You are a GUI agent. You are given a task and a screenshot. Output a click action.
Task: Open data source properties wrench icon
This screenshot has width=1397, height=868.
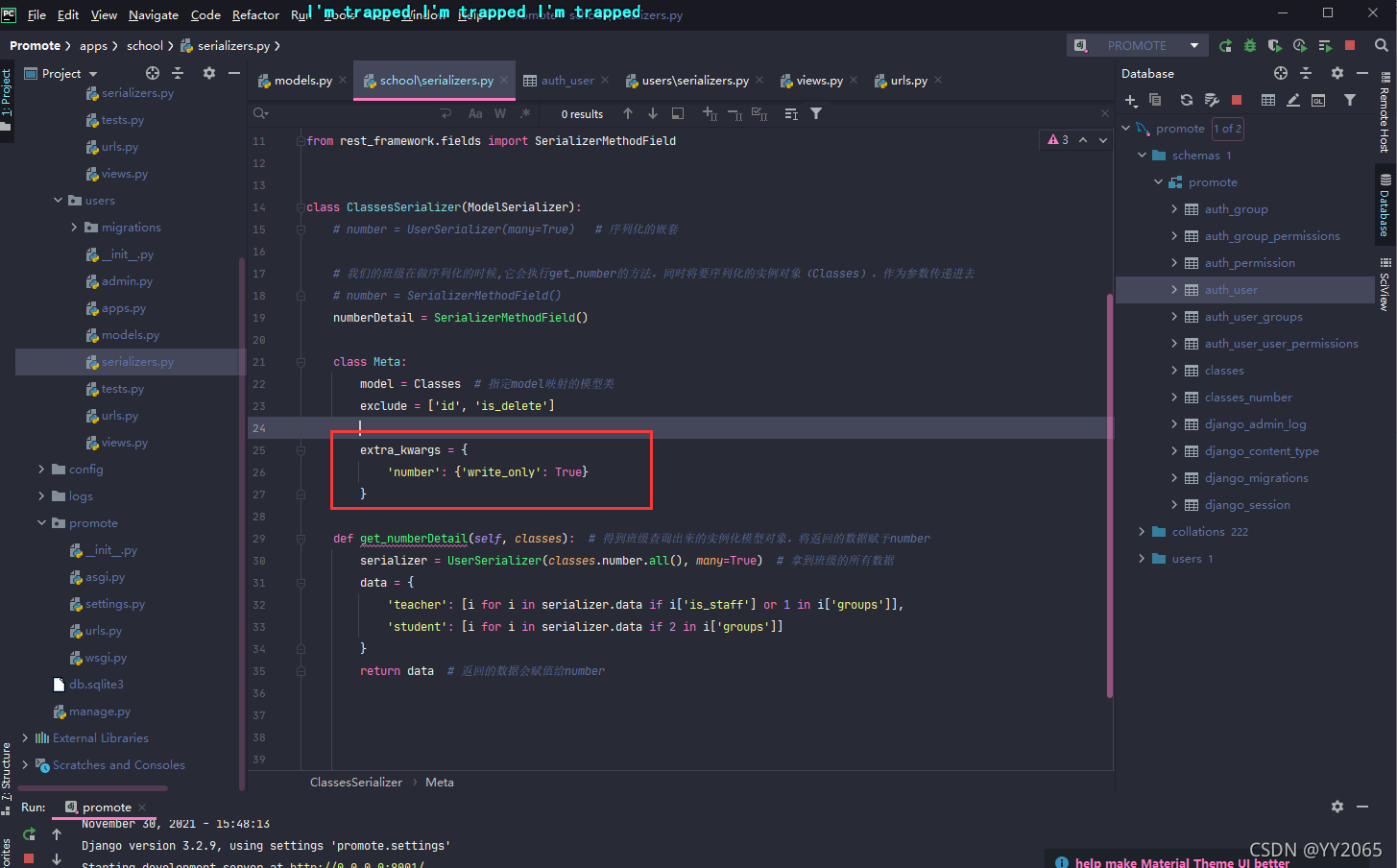tap(1212, 100)
